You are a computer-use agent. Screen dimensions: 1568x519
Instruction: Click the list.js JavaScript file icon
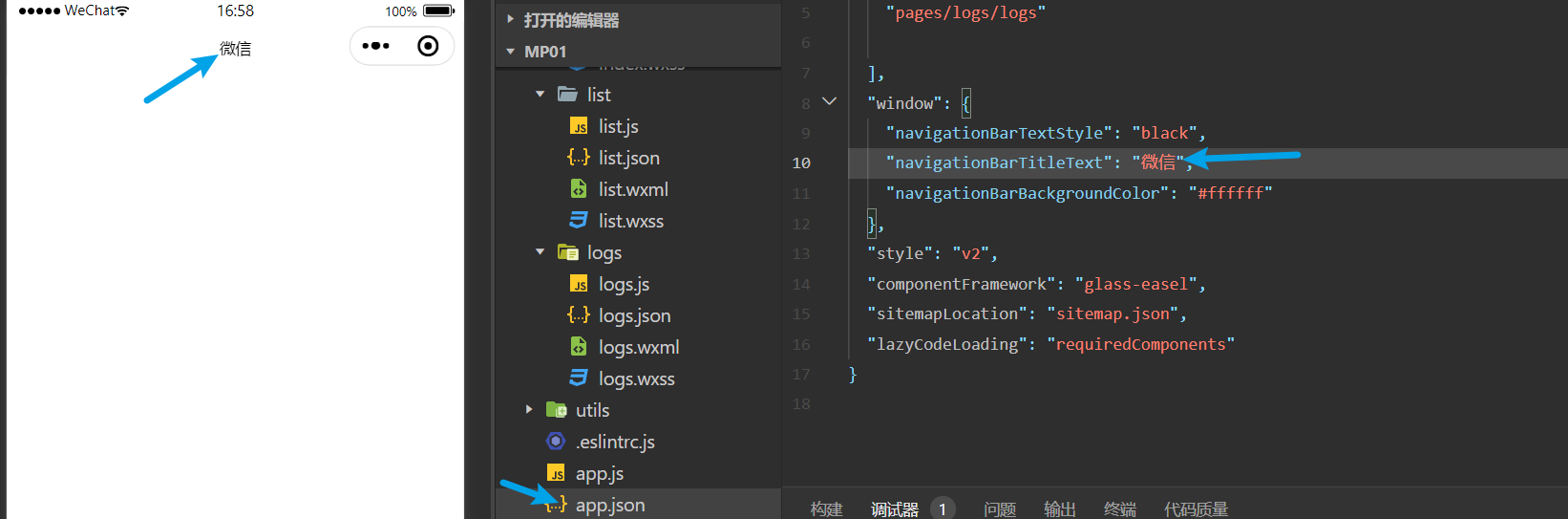click(x=579, y=126)
